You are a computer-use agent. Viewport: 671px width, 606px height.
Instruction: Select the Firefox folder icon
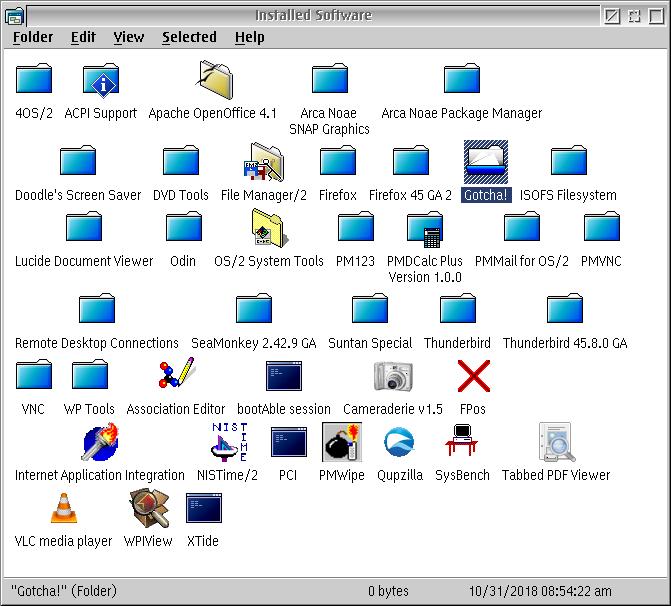click(x=338, y=160)
